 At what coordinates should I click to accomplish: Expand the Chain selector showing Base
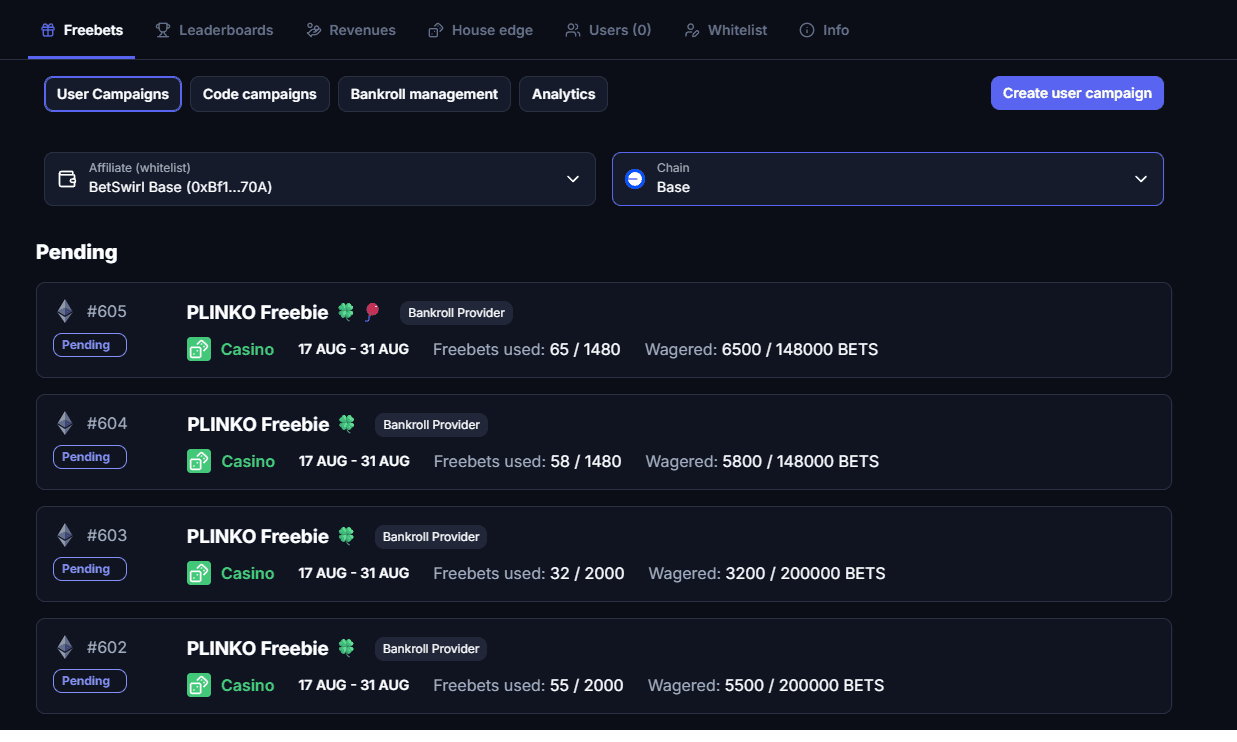pos(886,178)
